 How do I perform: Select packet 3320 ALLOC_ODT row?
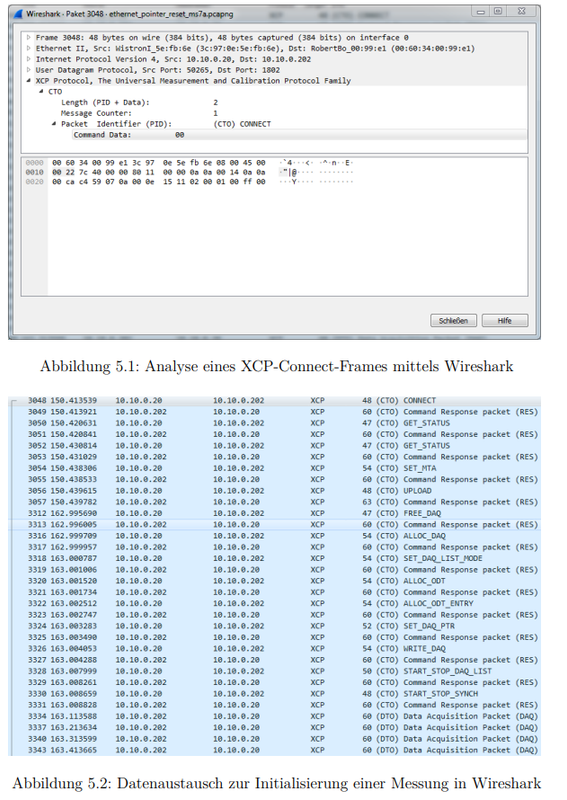[275, 581]
